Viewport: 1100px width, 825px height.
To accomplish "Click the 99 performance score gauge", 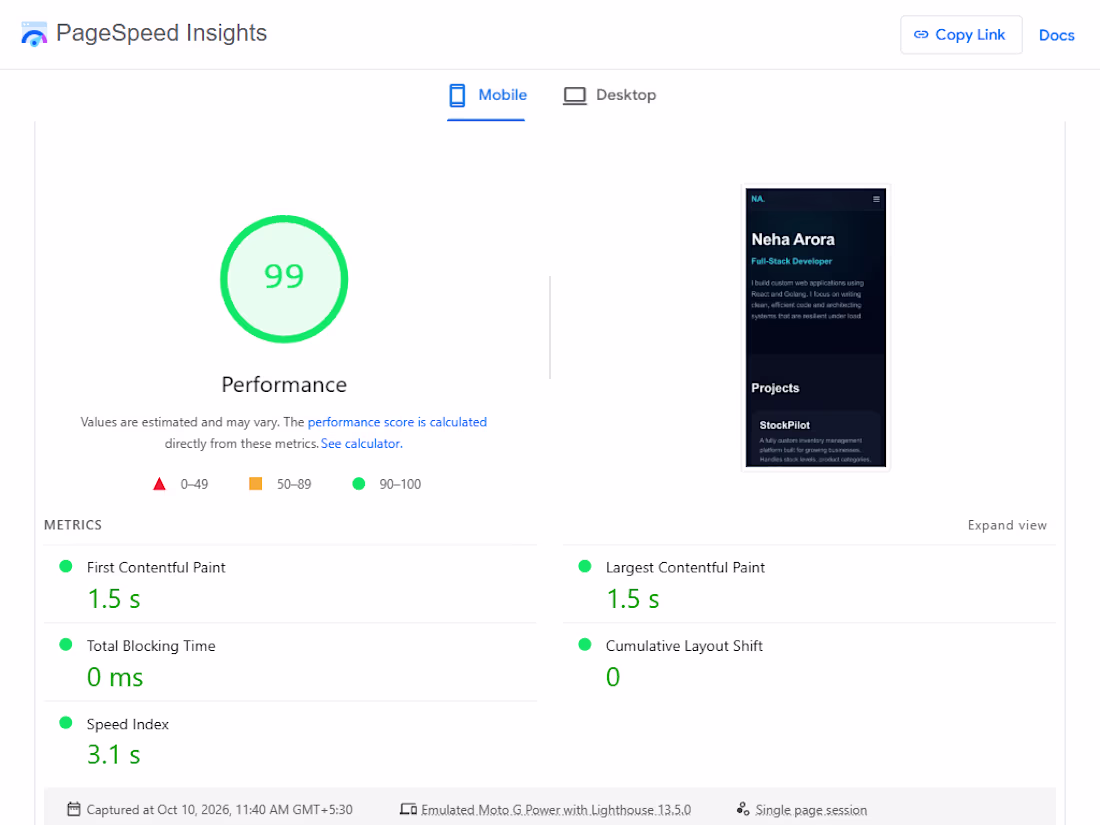I will pos(284,279).
